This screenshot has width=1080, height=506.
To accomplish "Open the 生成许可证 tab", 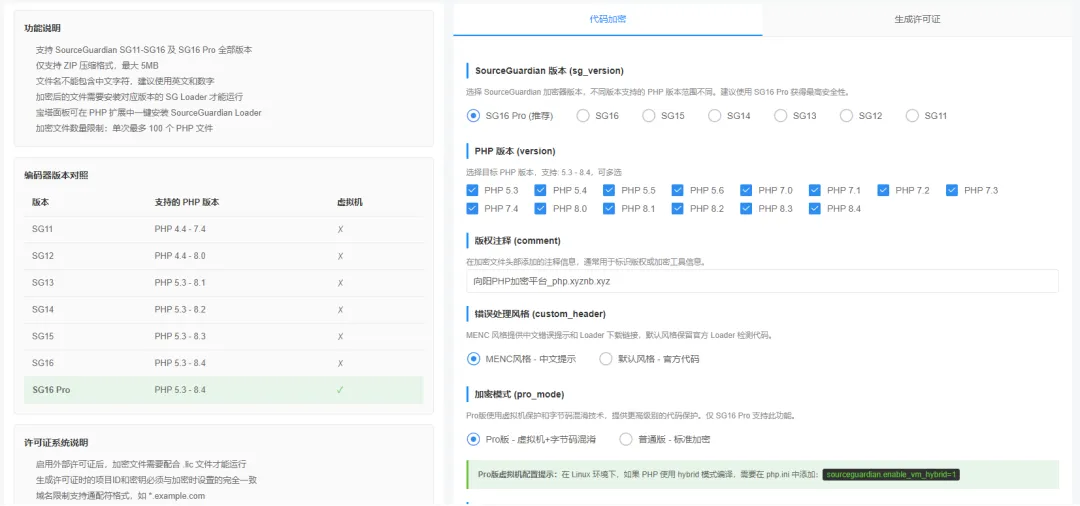I will pos(917,19).
